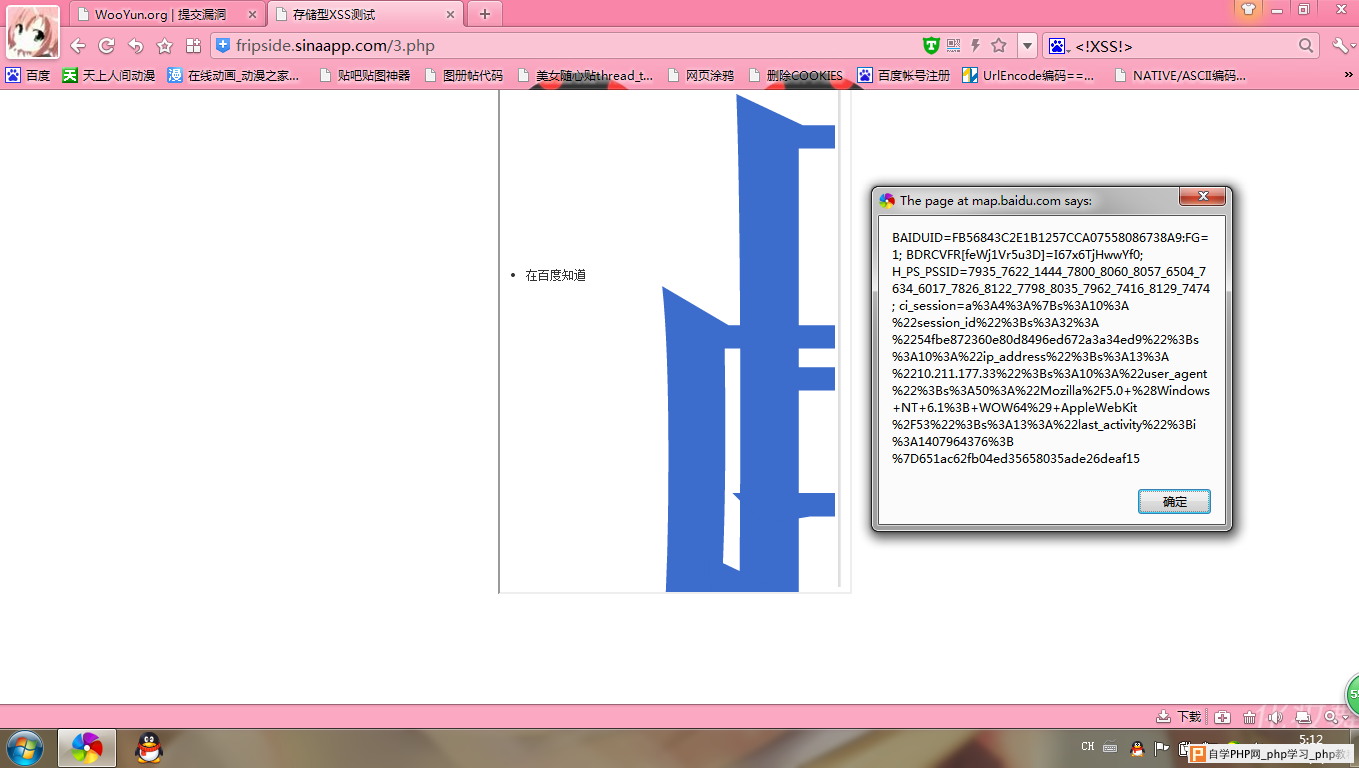1359x768 pixels.
Task: Click the undo closed tab arrow icon
Action: (136, 46)
